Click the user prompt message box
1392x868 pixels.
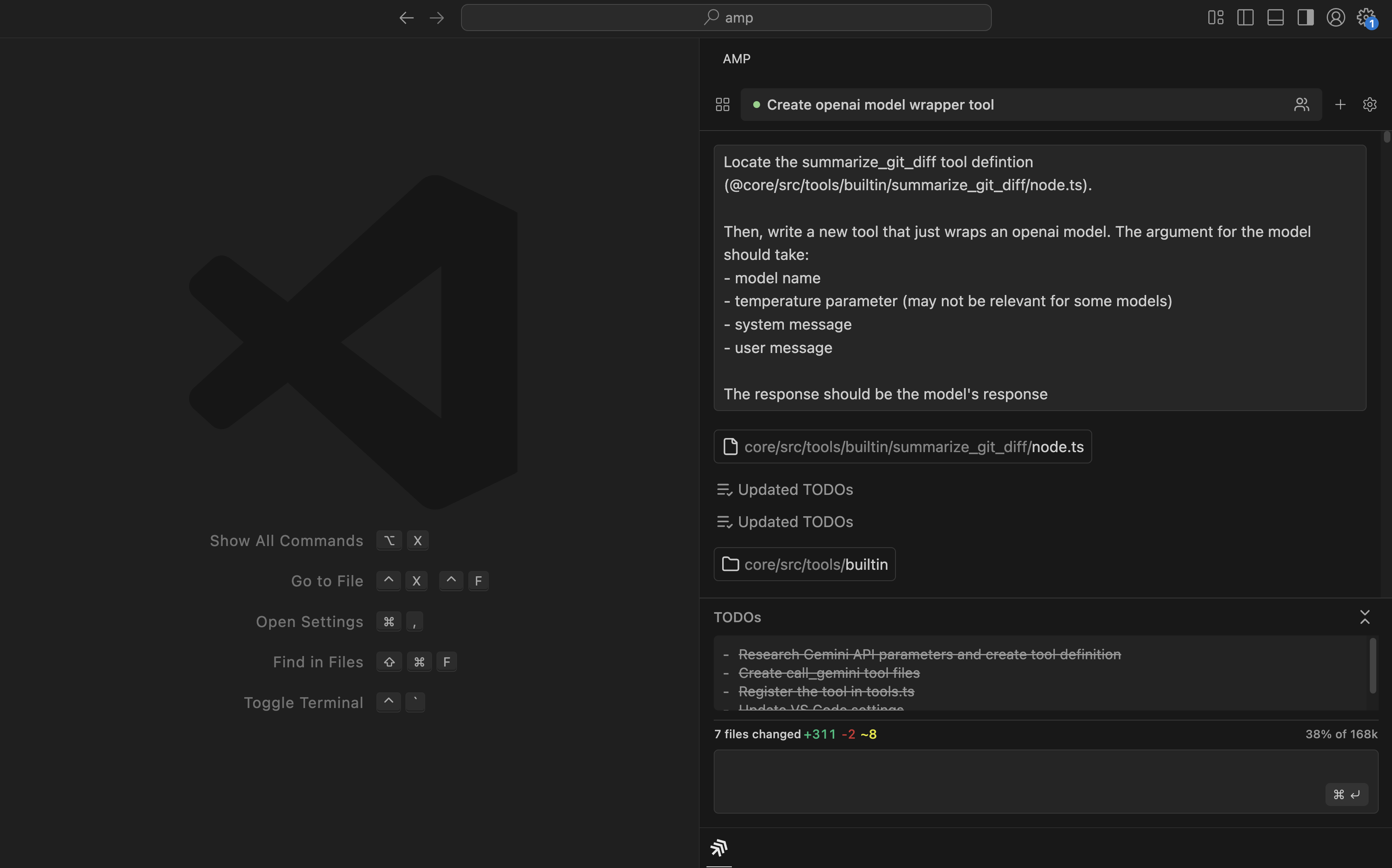(x=1039, y=278)
